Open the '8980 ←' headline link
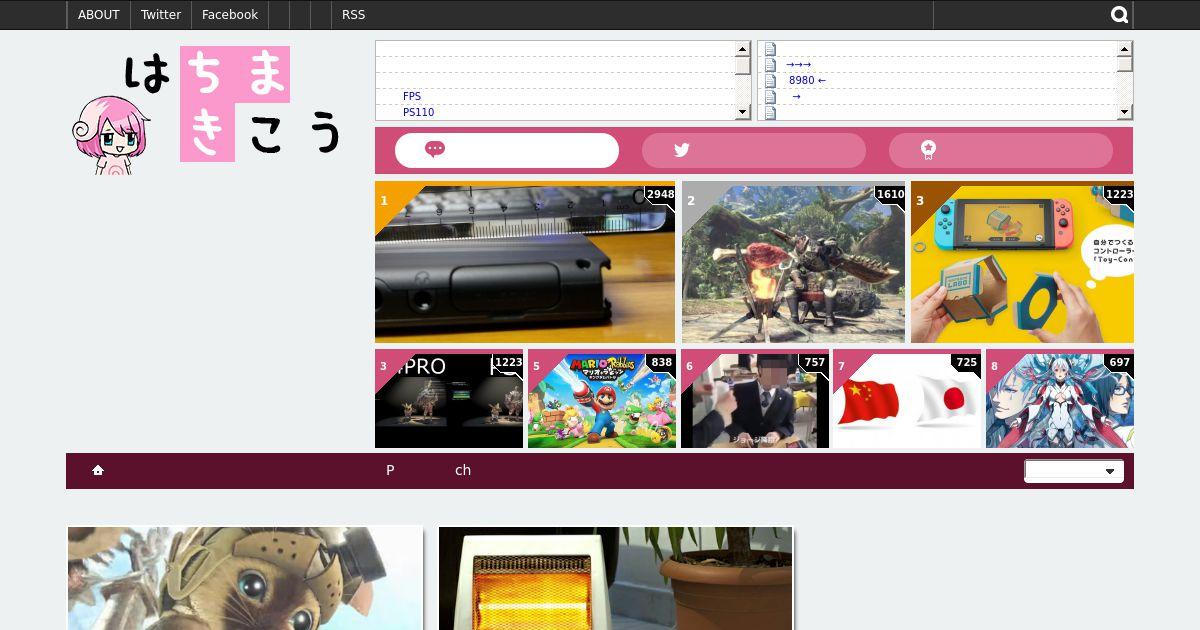This screenshot has width=1200, height=630. pyautogui.click(x=807, y=80)
